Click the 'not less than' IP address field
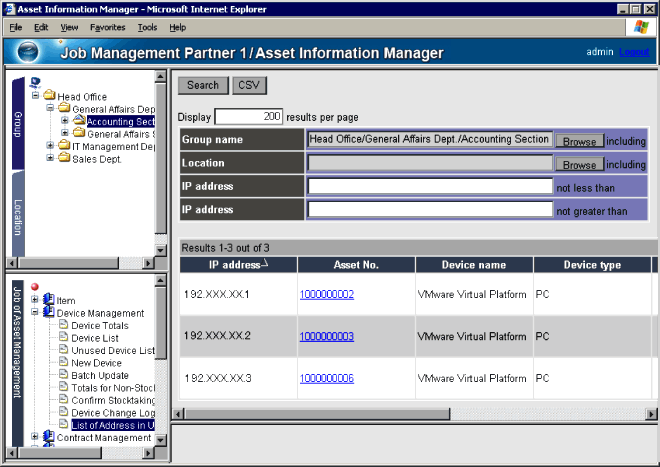 coord(430,186)
